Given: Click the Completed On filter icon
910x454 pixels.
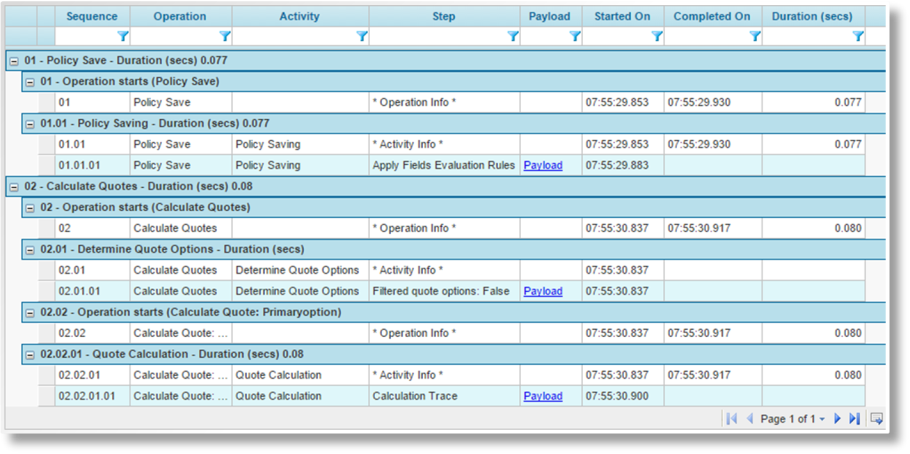Looking at the screenshot, I should point(755,36).
